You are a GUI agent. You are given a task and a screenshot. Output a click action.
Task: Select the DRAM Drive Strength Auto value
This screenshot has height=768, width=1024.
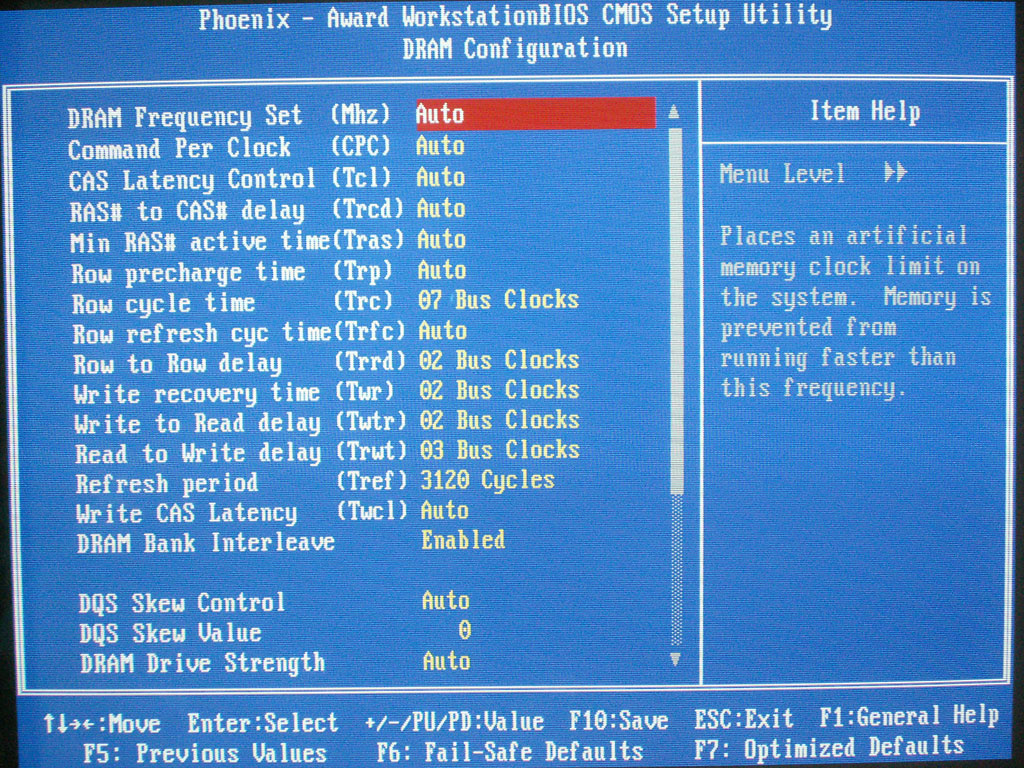point(446,661)
